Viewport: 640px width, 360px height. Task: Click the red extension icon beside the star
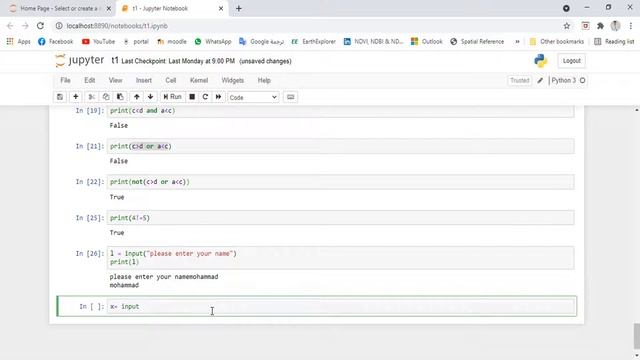point(585,26)
